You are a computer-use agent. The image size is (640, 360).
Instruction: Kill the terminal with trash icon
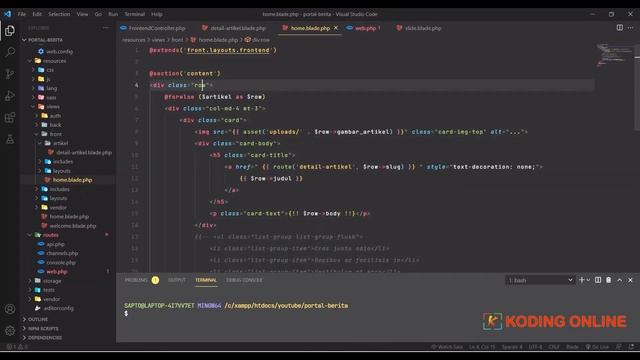click(x=609, y=280)
